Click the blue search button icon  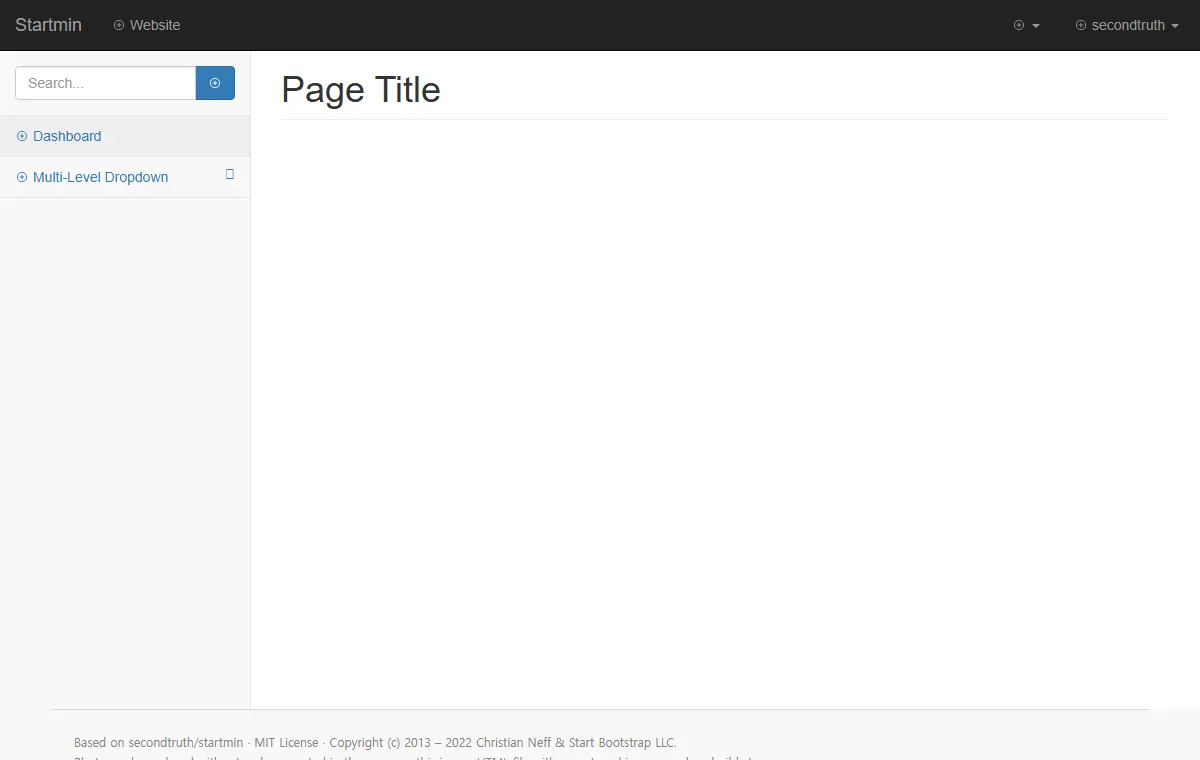tap(215, 83)
